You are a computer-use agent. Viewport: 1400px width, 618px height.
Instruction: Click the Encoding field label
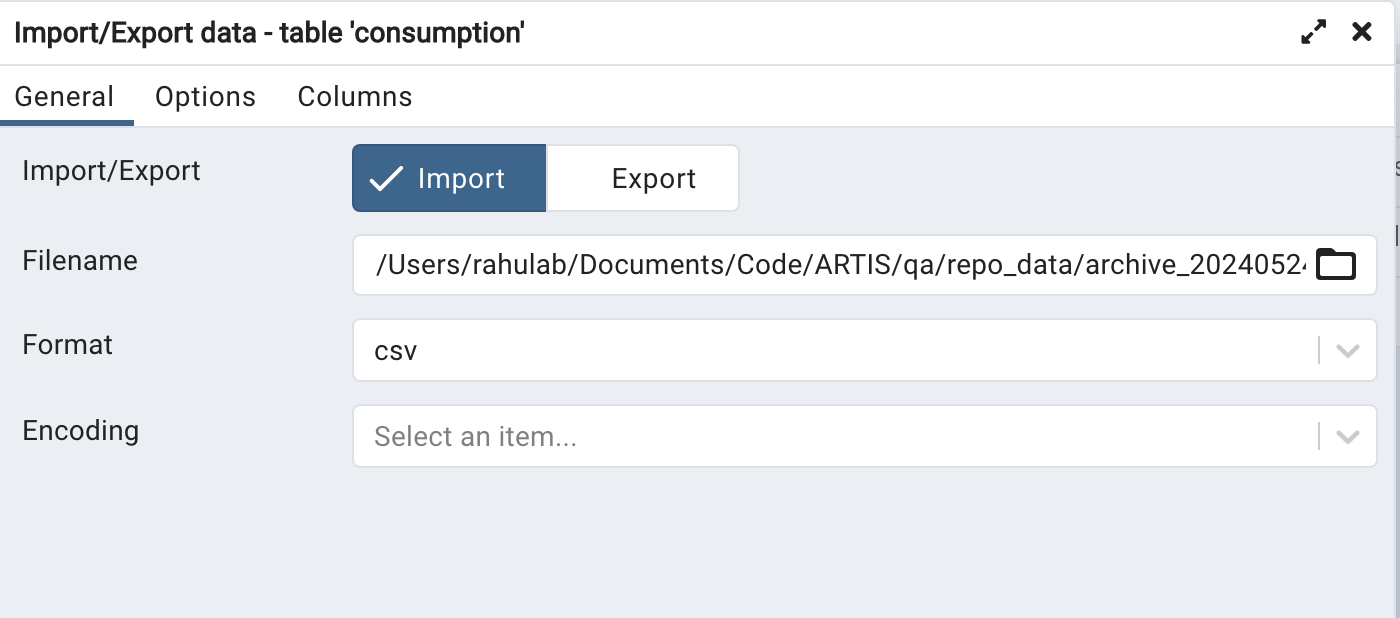tap(80, 431)
